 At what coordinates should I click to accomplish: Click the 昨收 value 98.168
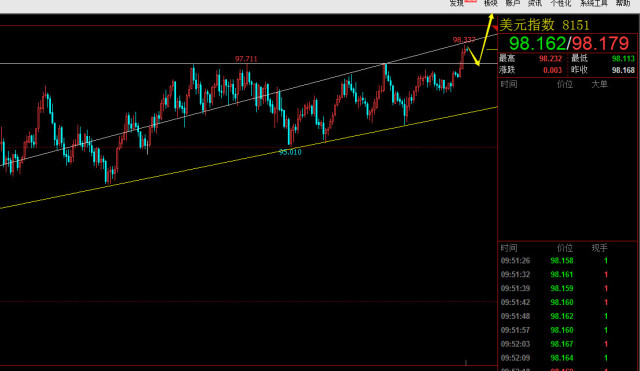pos(623,70)
